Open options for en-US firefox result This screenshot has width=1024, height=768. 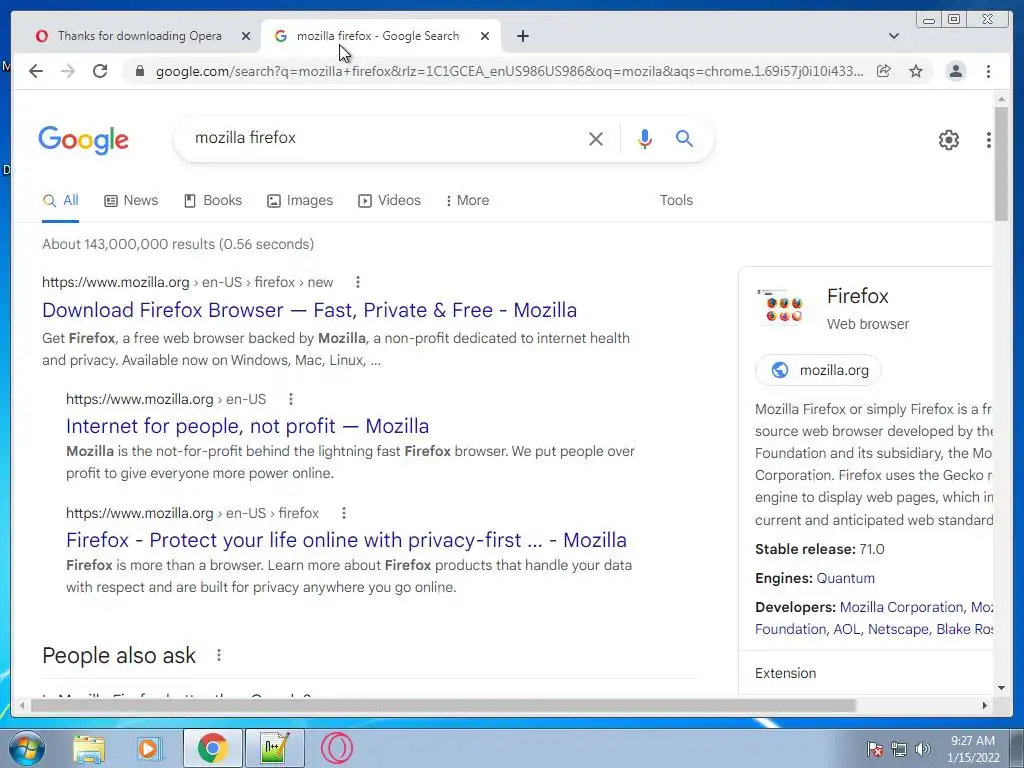coord(344,513)
